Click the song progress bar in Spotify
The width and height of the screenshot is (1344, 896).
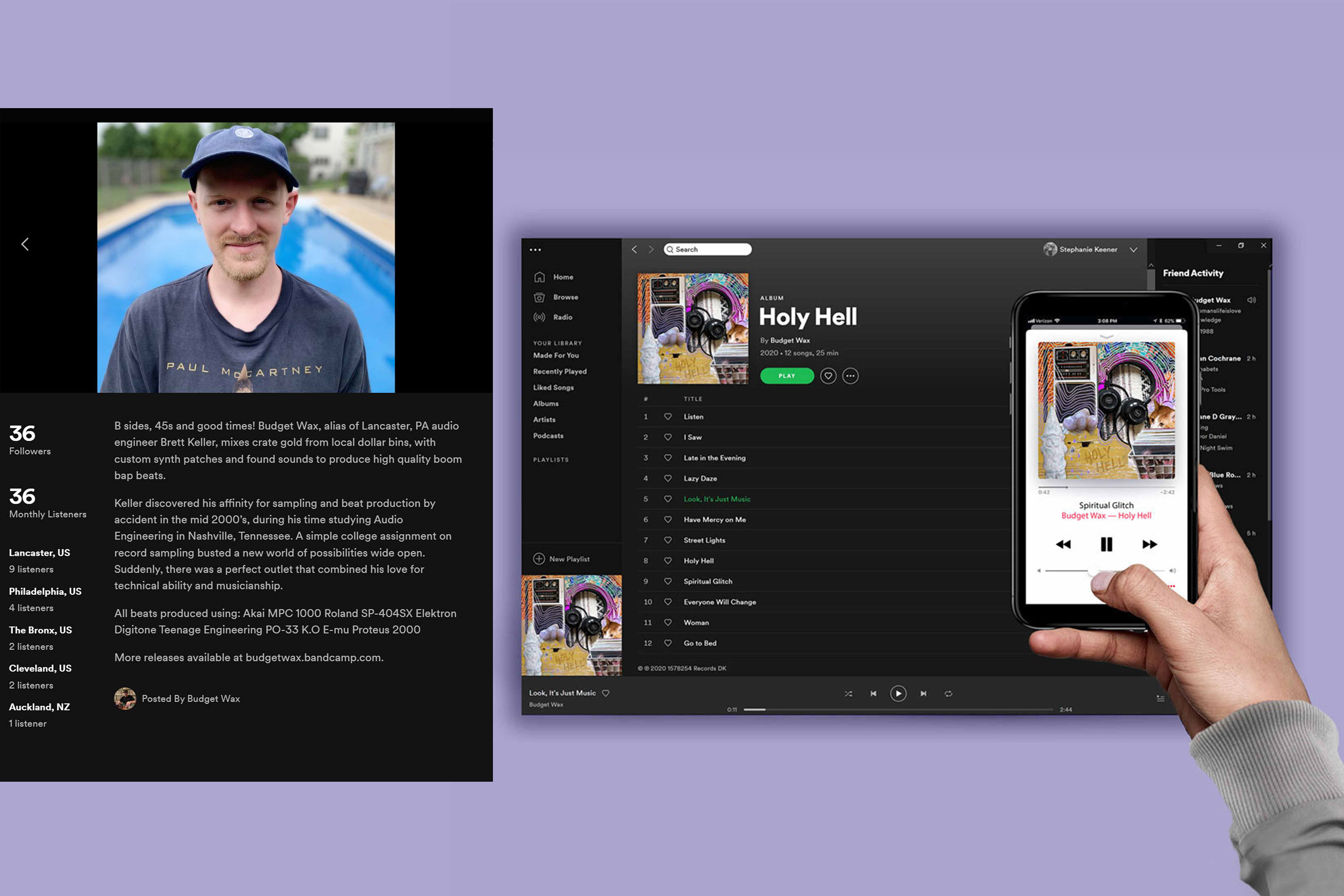898,710
